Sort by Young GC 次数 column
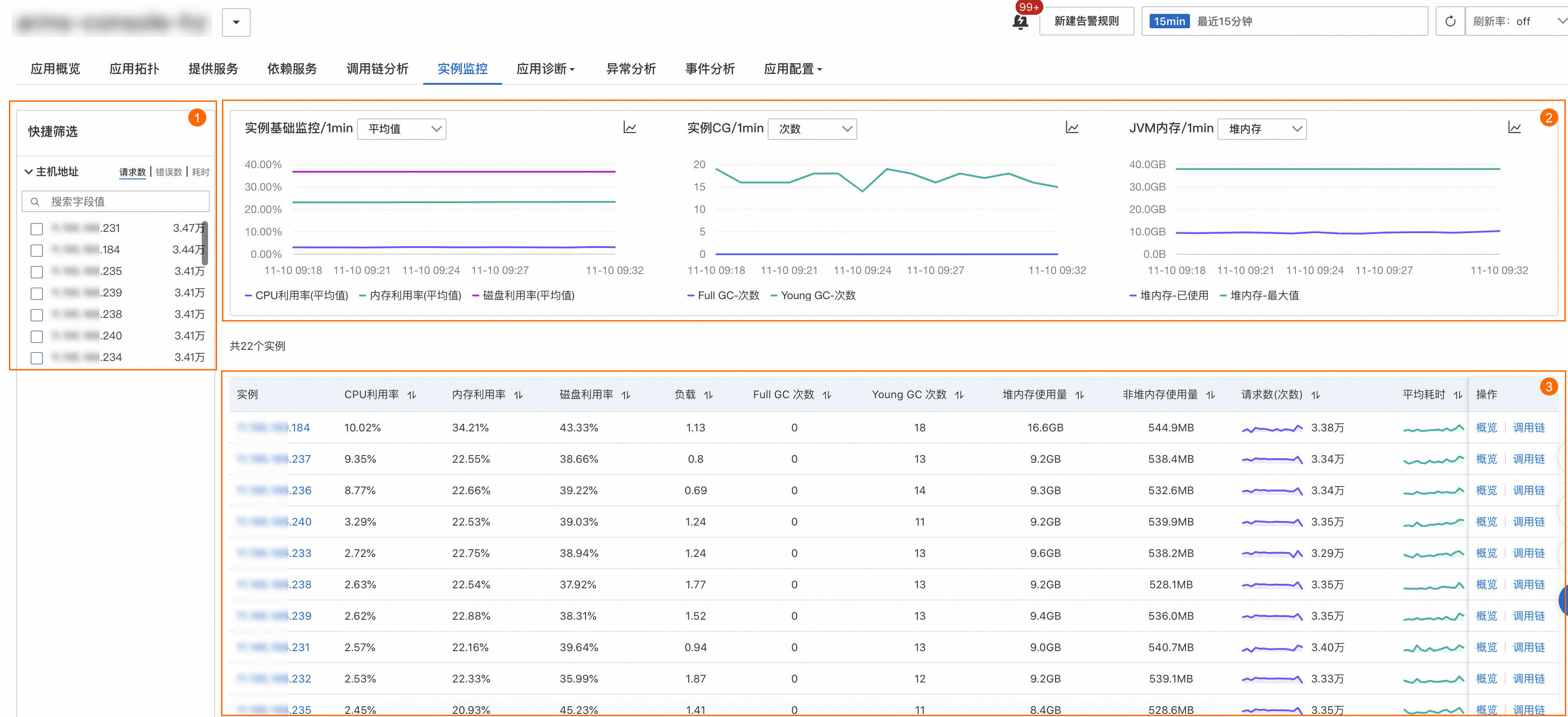The image size is (1568, 717). [959, 395]
